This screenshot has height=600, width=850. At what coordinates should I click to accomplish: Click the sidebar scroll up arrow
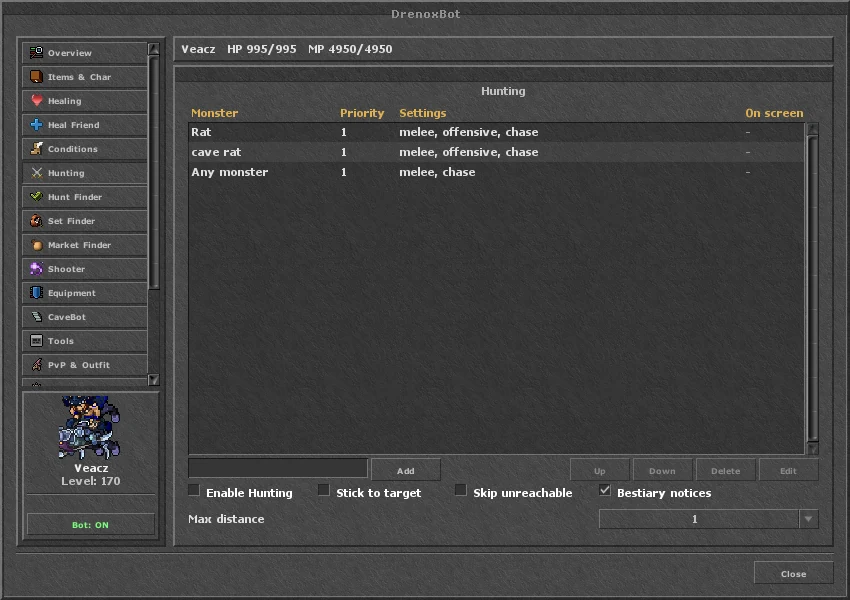(x=153, y=49)
